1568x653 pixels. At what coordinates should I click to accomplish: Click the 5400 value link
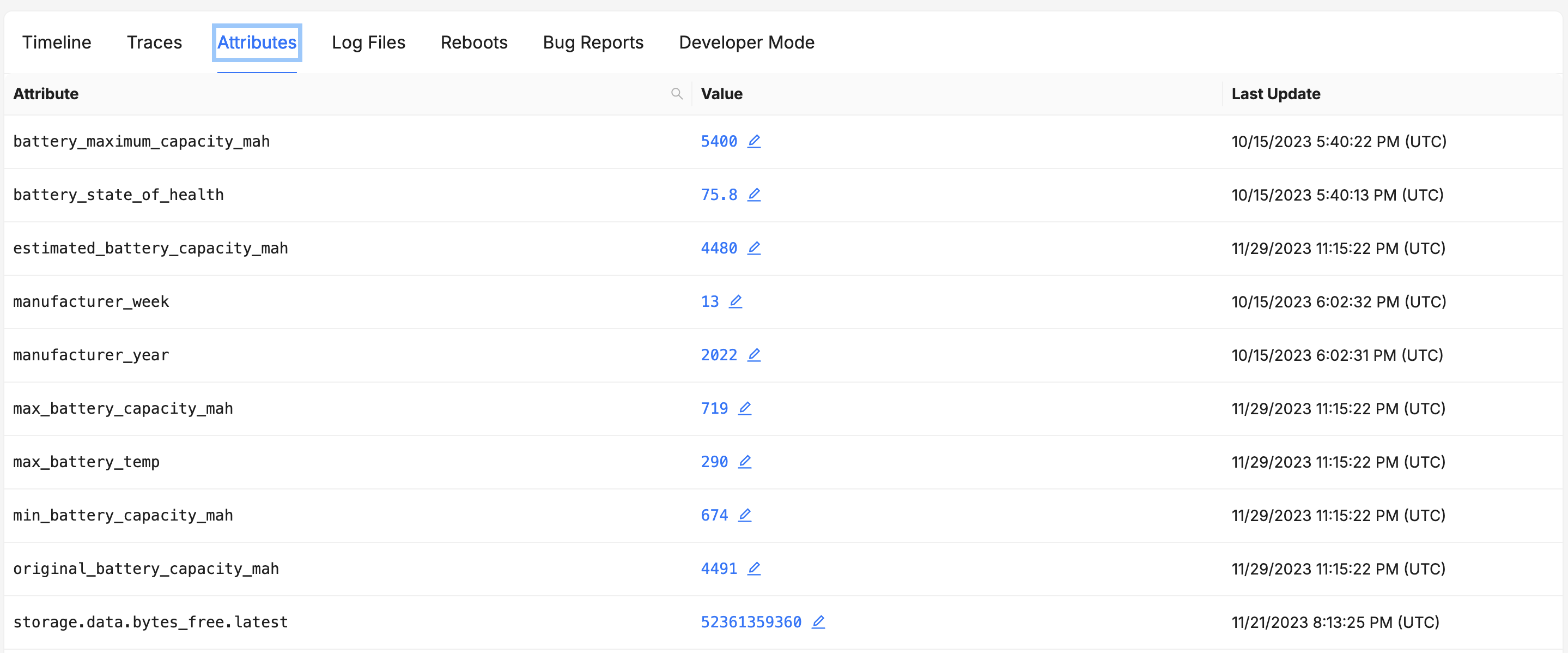pos(718,141)
